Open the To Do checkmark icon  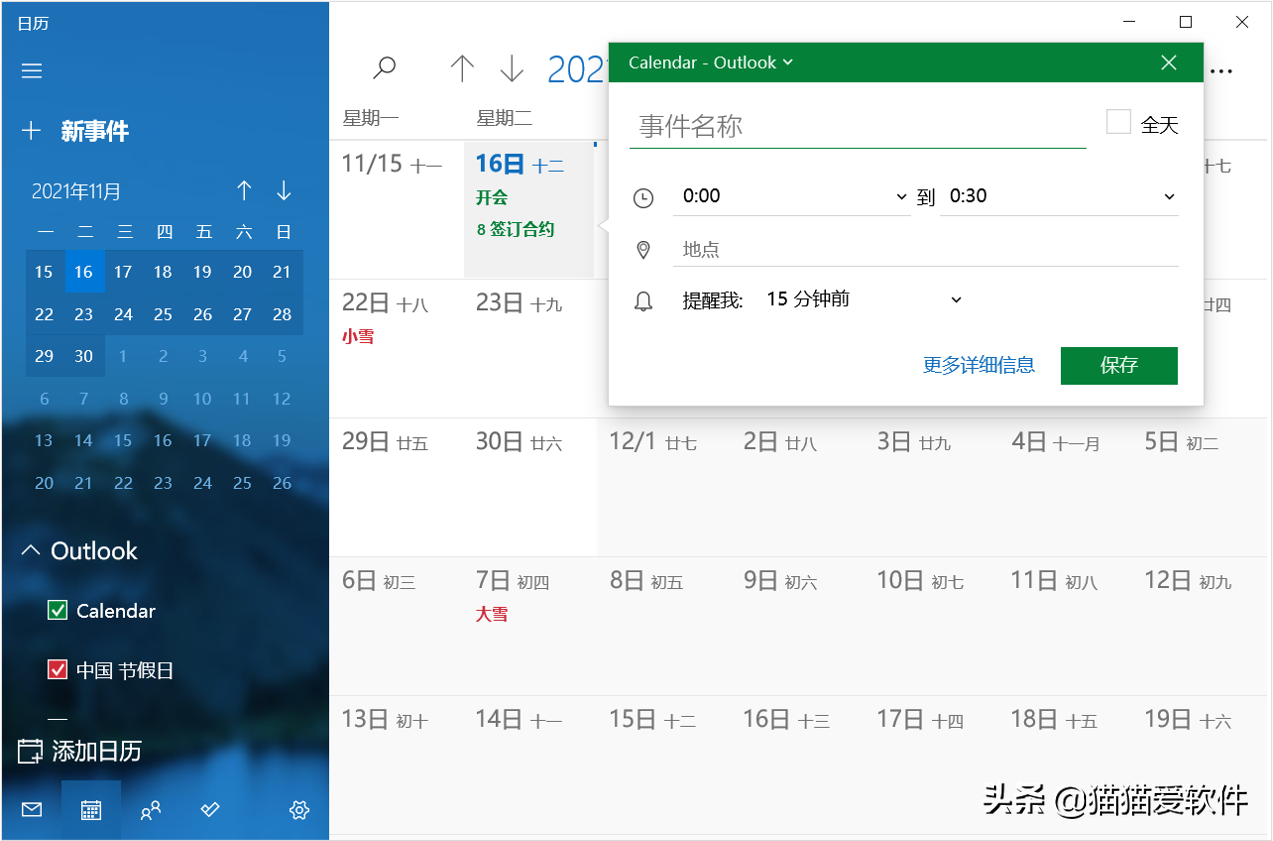pos(210,810)
